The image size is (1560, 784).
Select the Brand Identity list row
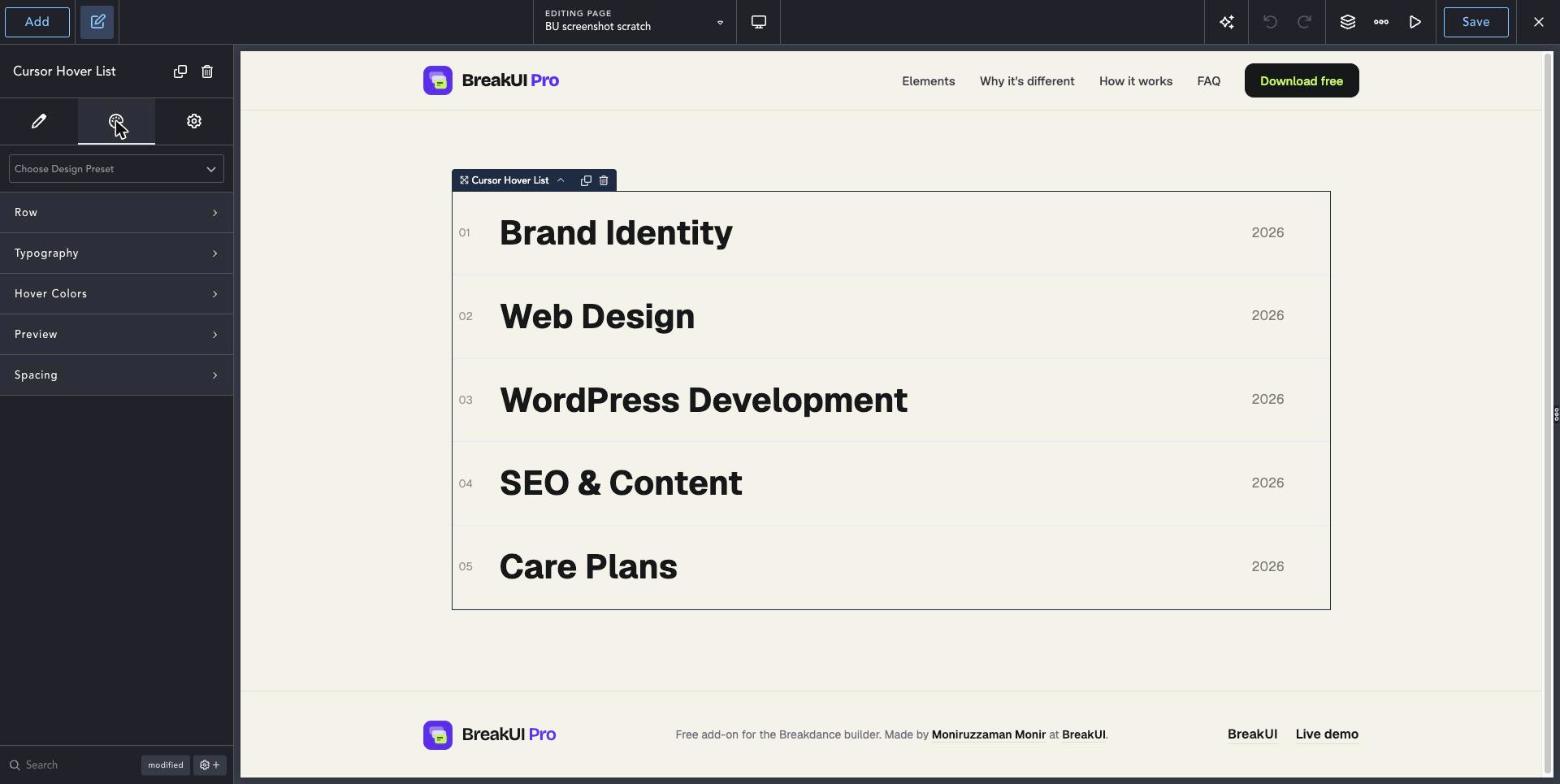(x=891, y=233)
